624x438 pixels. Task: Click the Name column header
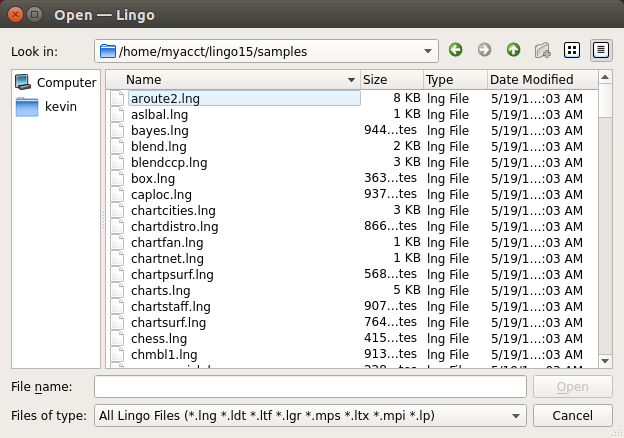(234, 80)
